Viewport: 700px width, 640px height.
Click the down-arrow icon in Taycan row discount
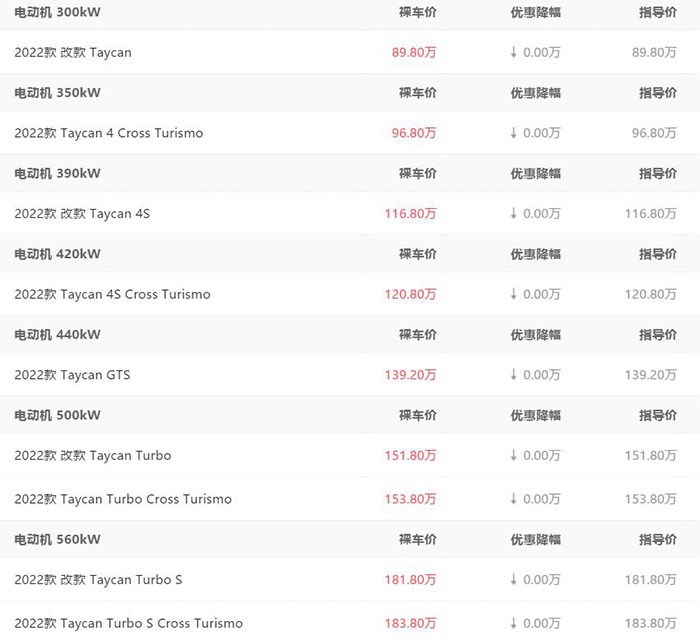coord(513,52)
